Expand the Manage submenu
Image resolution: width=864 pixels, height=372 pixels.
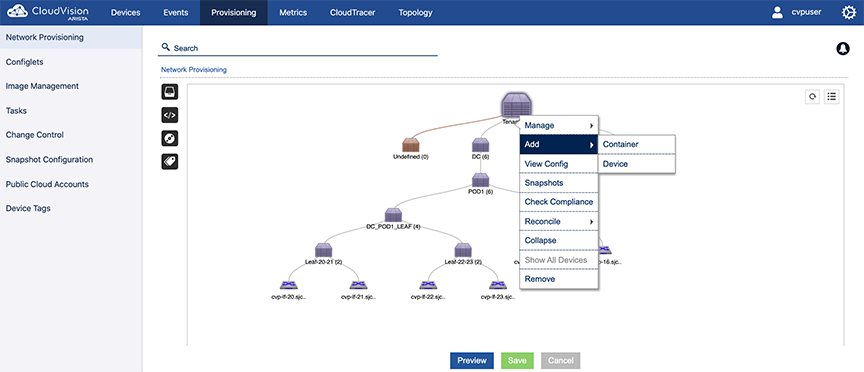tap(559, 126)
